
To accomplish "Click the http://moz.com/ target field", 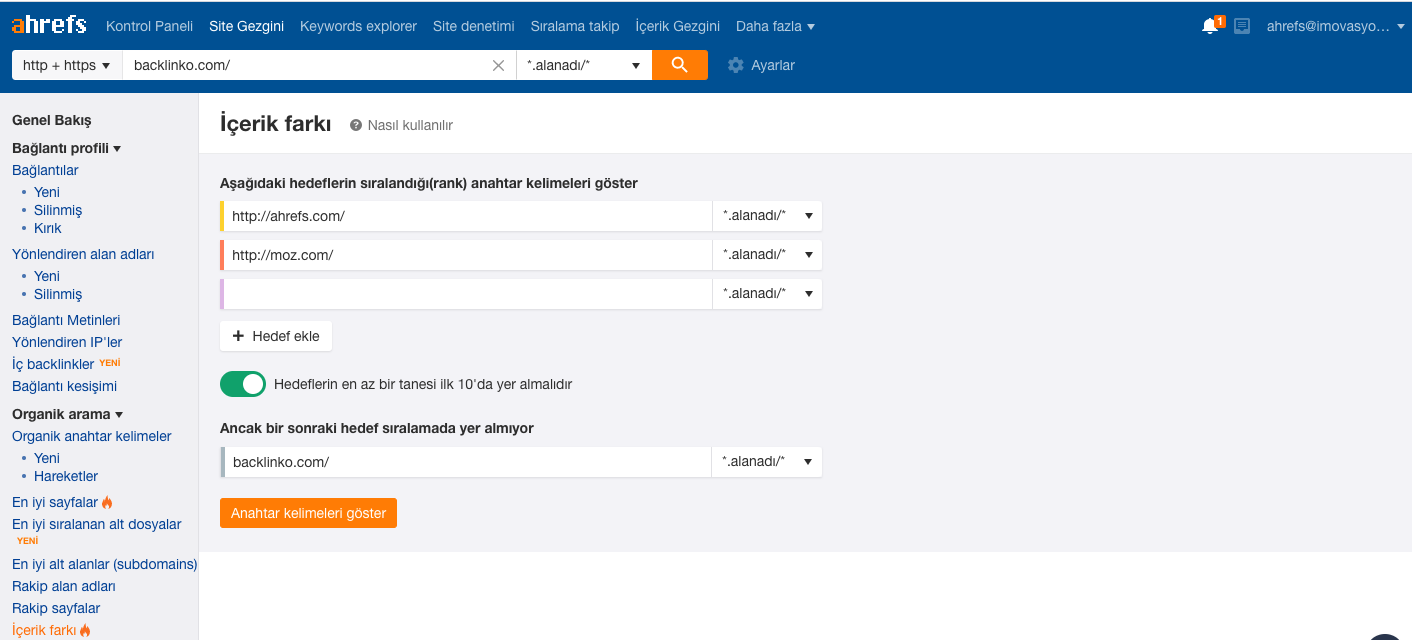I will [468, 255].
